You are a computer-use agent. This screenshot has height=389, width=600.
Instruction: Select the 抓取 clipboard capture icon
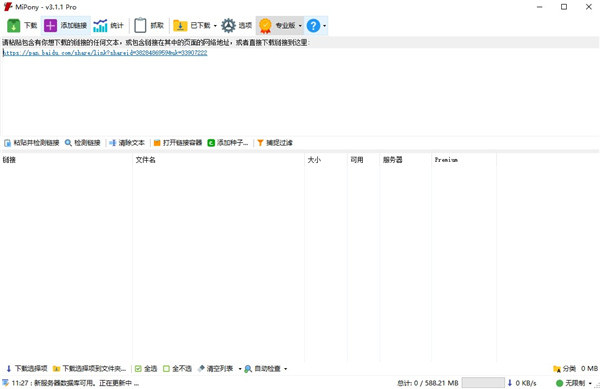(x=140, y=26)
